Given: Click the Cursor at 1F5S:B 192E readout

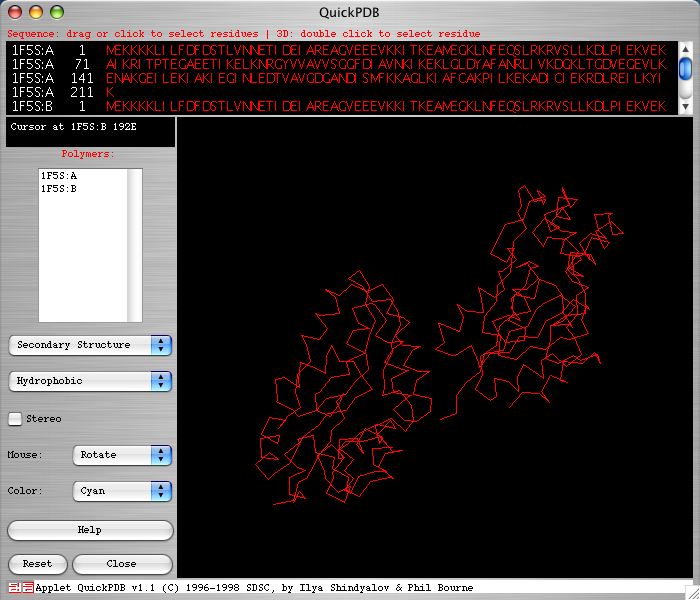Looking at the screenshot, I should (74, 127).
